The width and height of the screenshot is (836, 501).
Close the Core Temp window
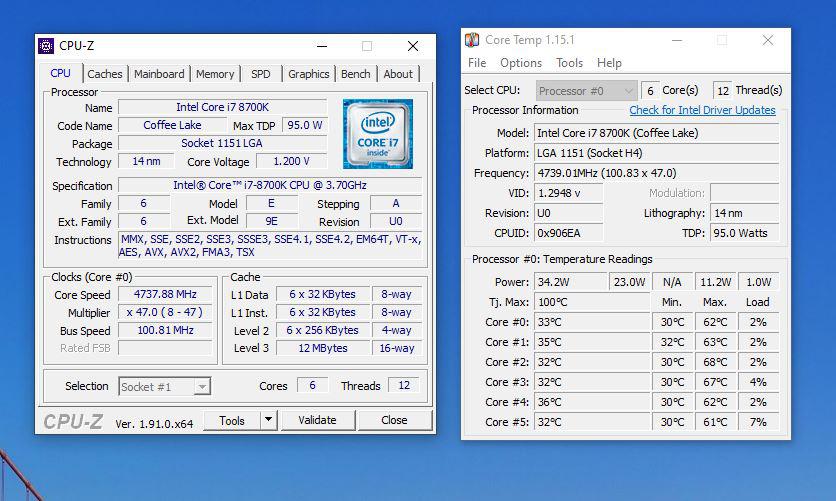point(768,40)
